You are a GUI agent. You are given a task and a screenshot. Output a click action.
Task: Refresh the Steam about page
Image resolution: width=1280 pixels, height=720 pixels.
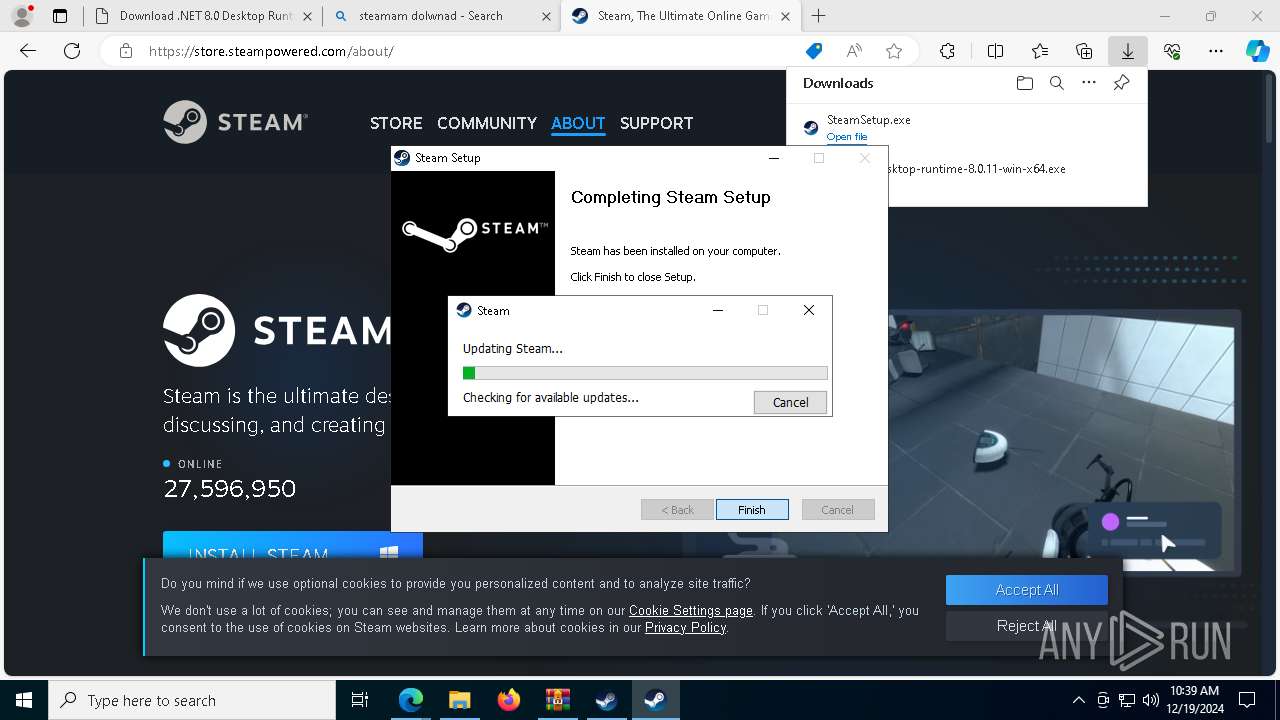click(x=72, y=51)
